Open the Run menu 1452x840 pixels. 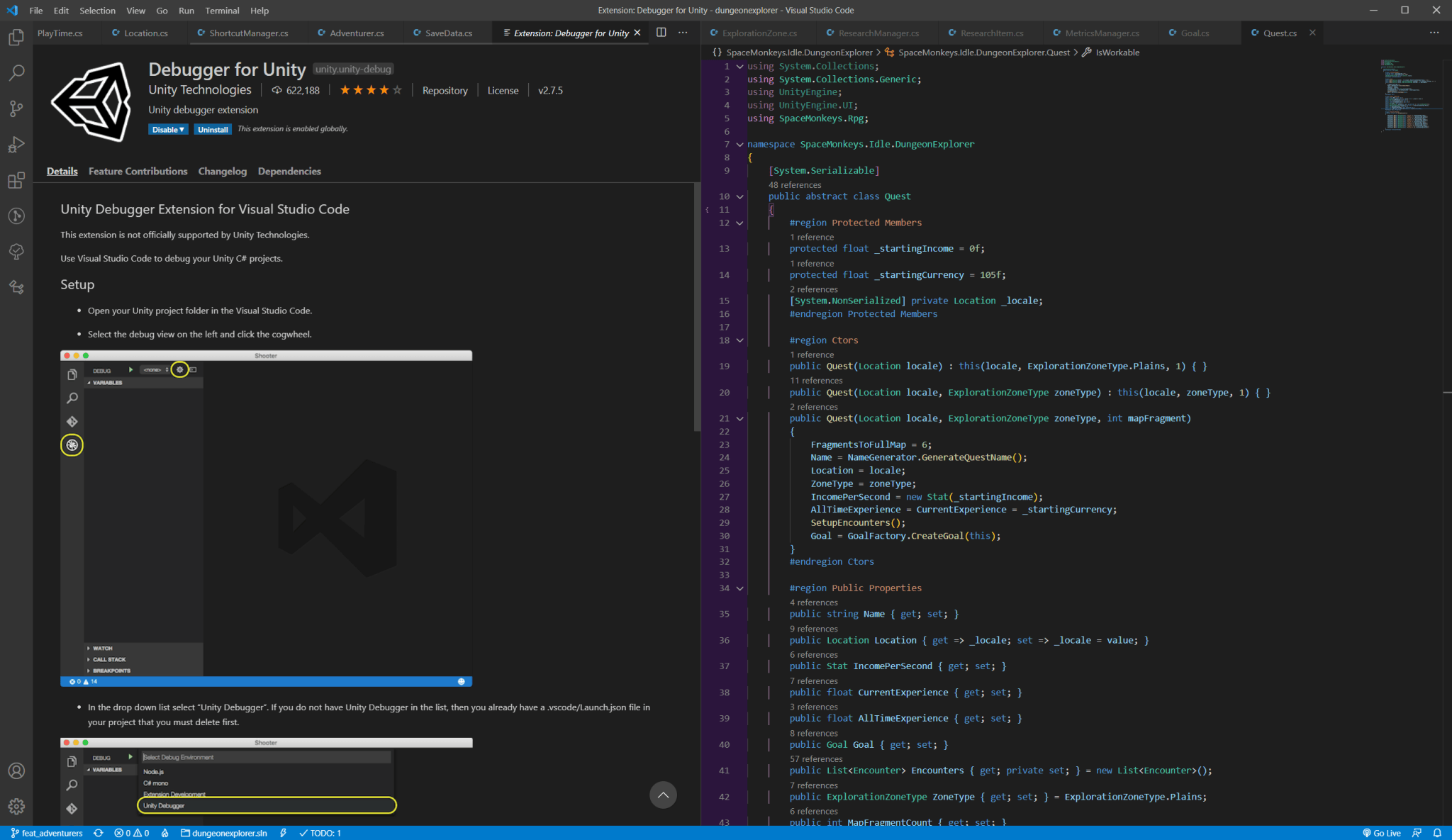click(186, 11)
